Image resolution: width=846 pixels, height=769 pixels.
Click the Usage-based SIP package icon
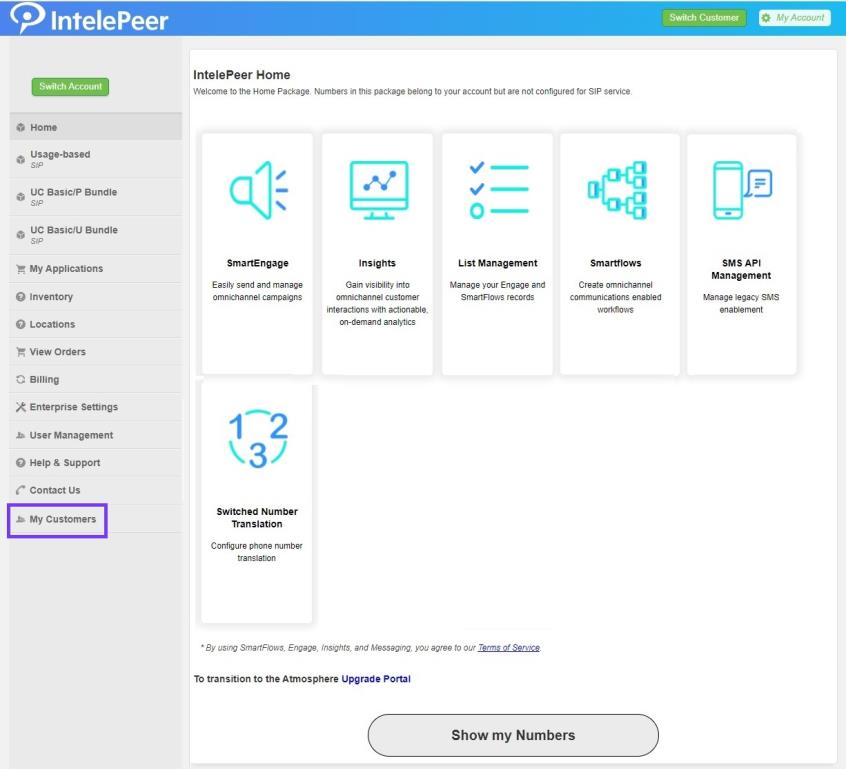[x=21, y=159]
